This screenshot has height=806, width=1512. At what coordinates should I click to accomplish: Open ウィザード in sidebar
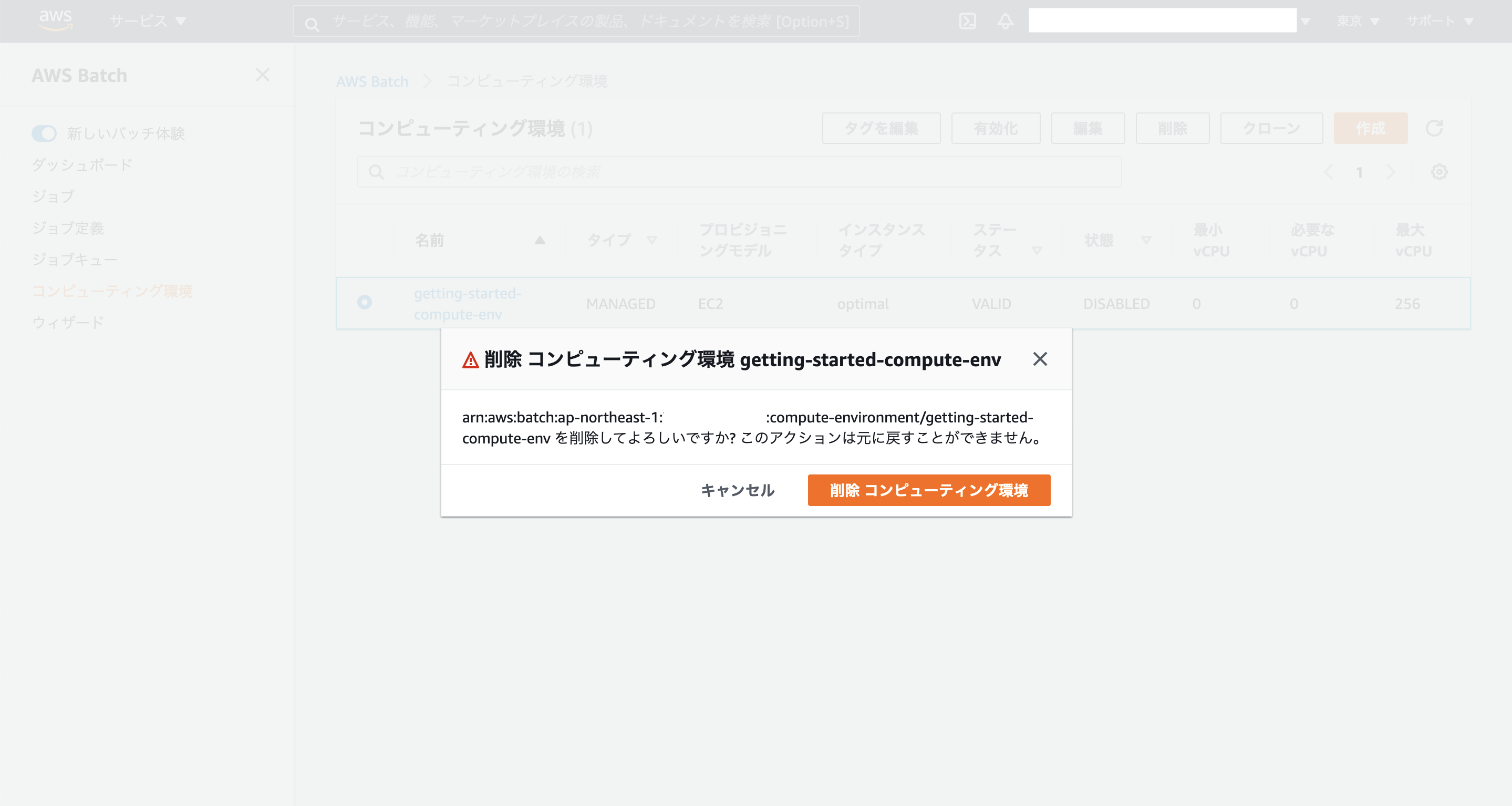68,322
